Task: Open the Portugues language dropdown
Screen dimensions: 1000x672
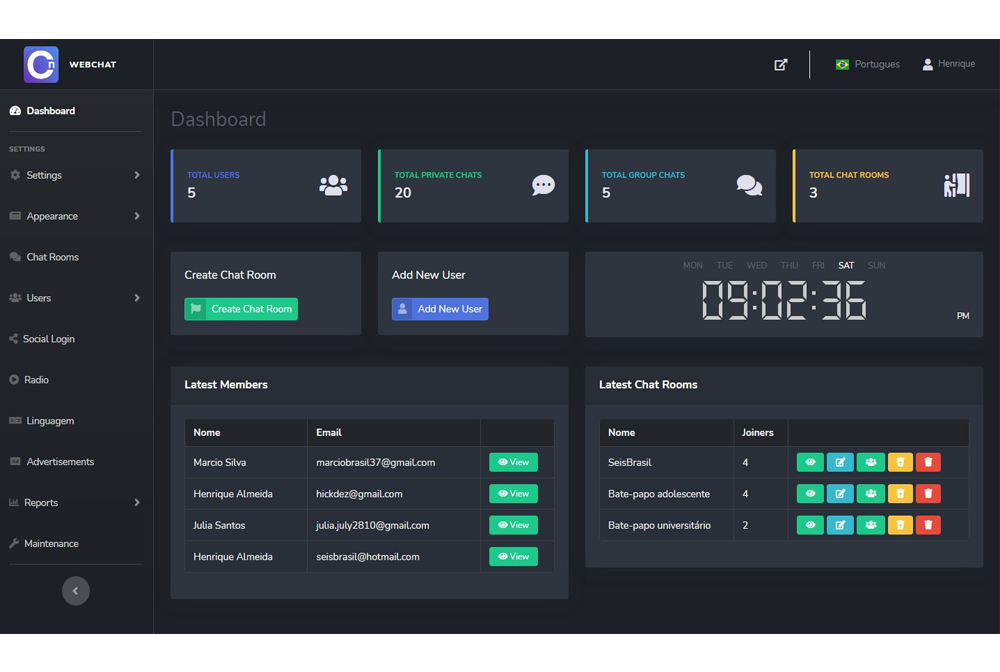Action: tap(867, 64)
